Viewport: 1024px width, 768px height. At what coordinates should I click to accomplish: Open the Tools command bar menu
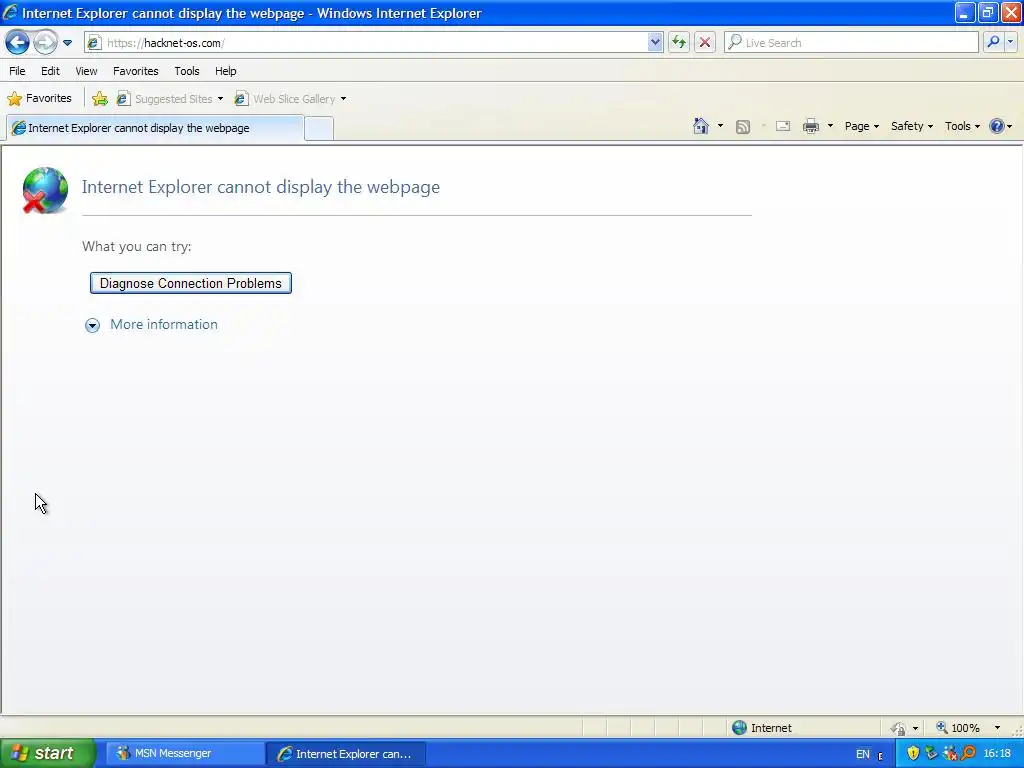click(x=962, y=126)
